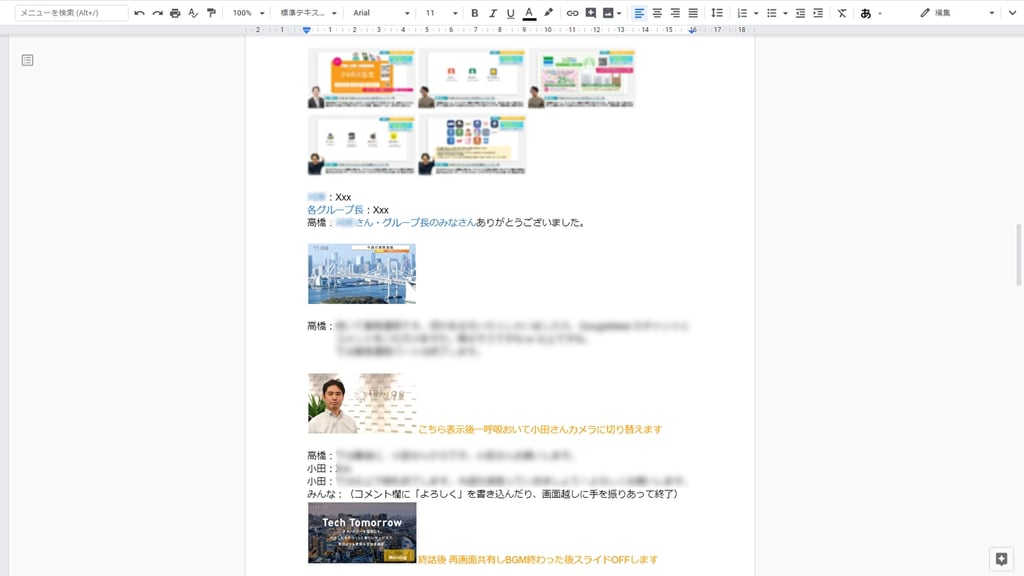Viewport: 1024px width, 576px height.
Task: Click the Explore button at bottom right
Action: (x=1001, y=559)
